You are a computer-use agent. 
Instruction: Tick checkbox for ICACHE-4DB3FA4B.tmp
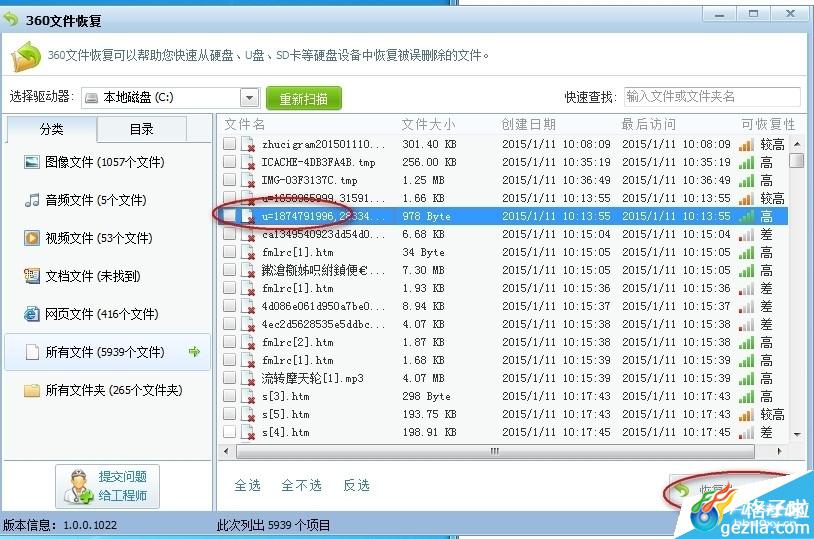click(229, 162)
